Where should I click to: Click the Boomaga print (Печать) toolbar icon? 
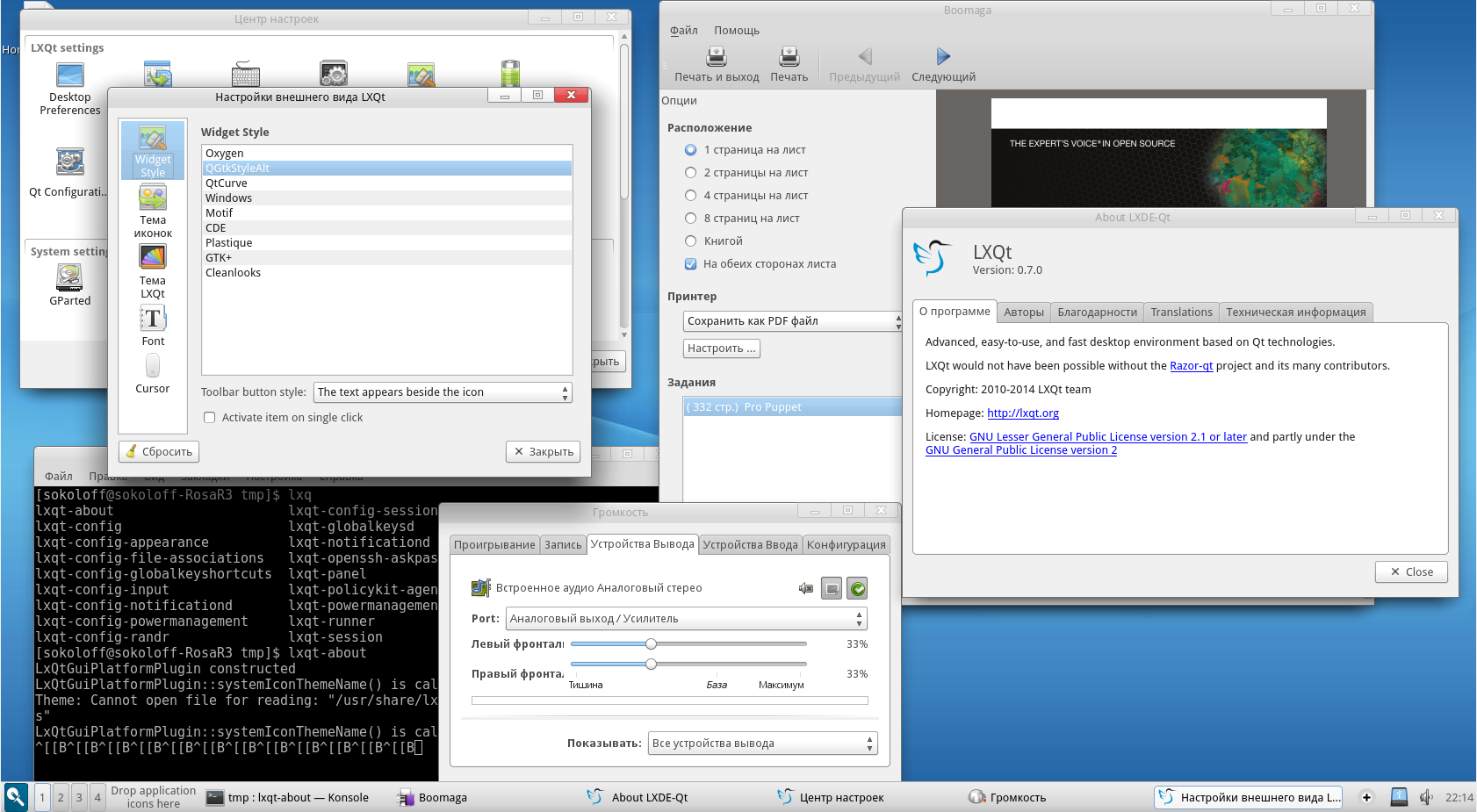tap(789, 58)
